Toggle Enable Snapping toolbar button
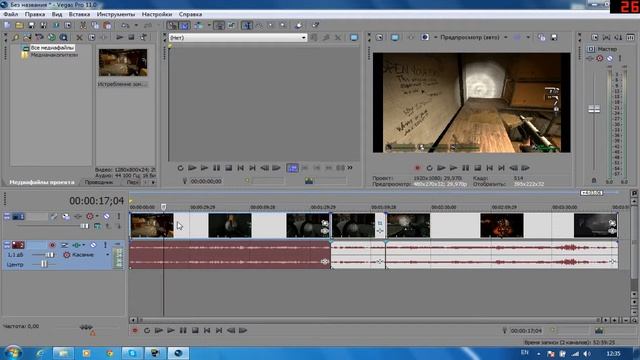Screen dimensions: 640x360 pyautogui.click(x=172, y=25)
